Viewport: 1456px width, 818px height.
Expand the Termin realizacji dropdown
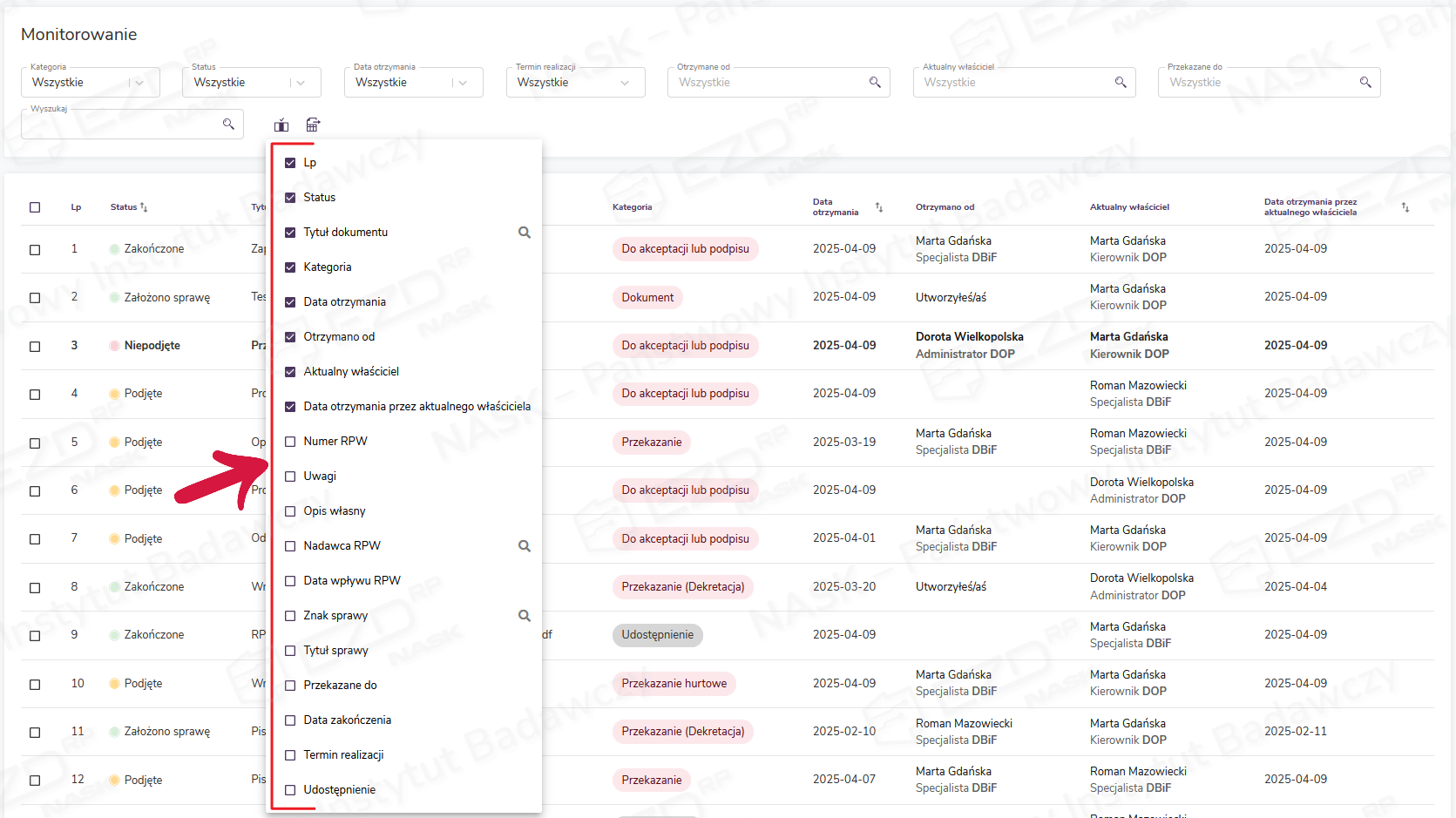[x=625, y=83]
